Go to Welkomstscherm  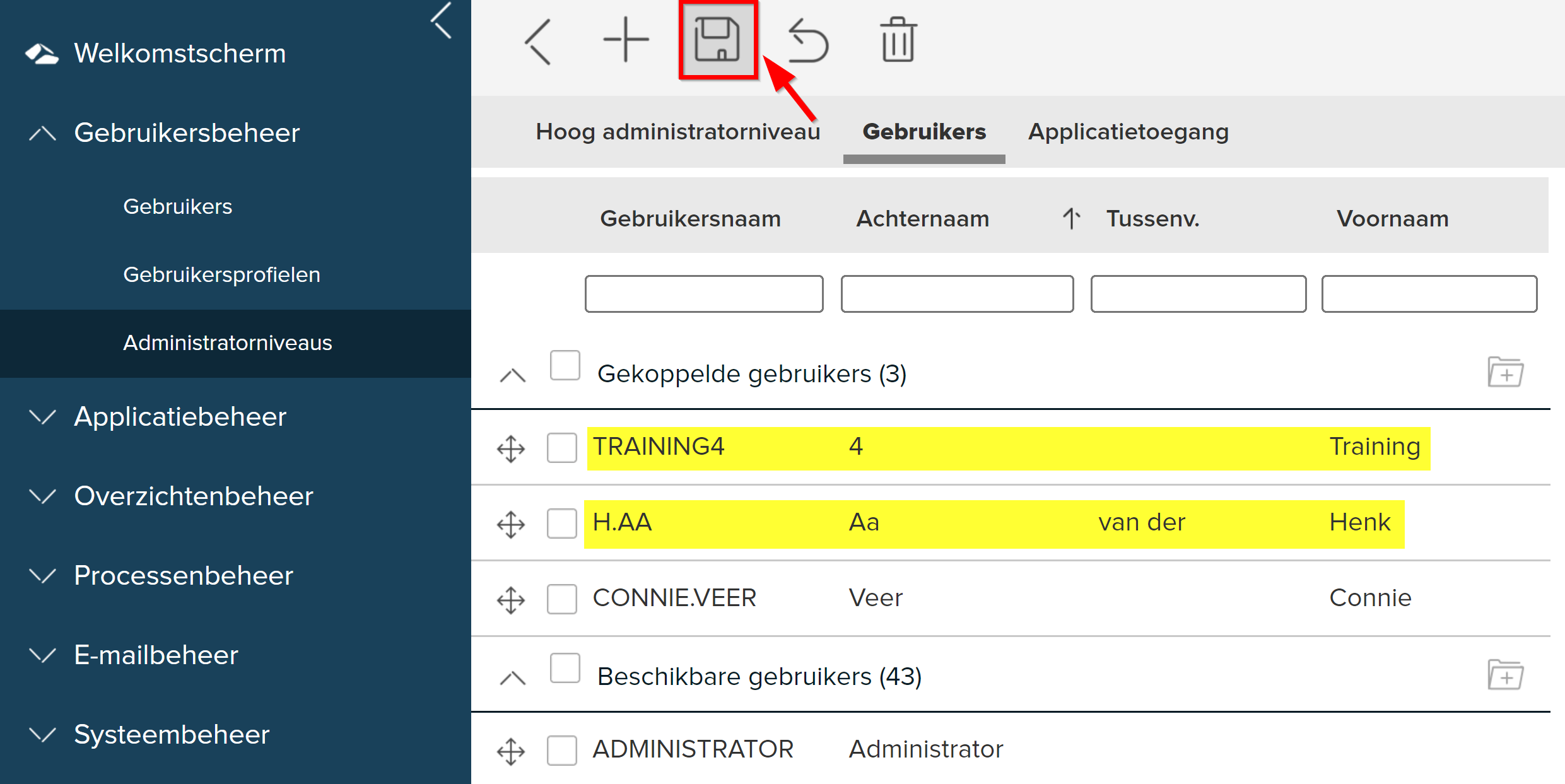180,54
